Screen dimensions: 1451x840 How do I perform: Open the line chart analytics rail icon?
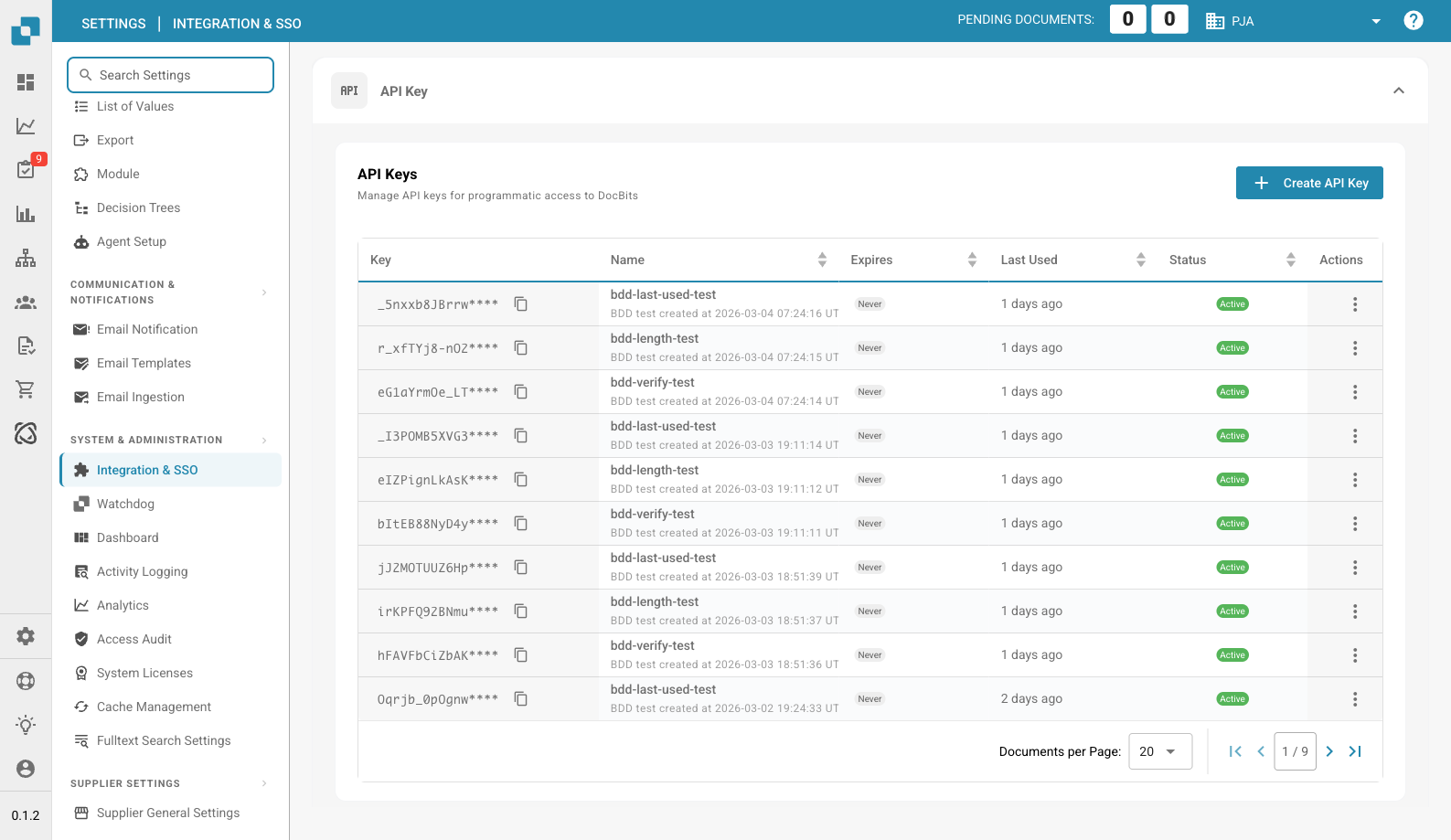point(26,126)
